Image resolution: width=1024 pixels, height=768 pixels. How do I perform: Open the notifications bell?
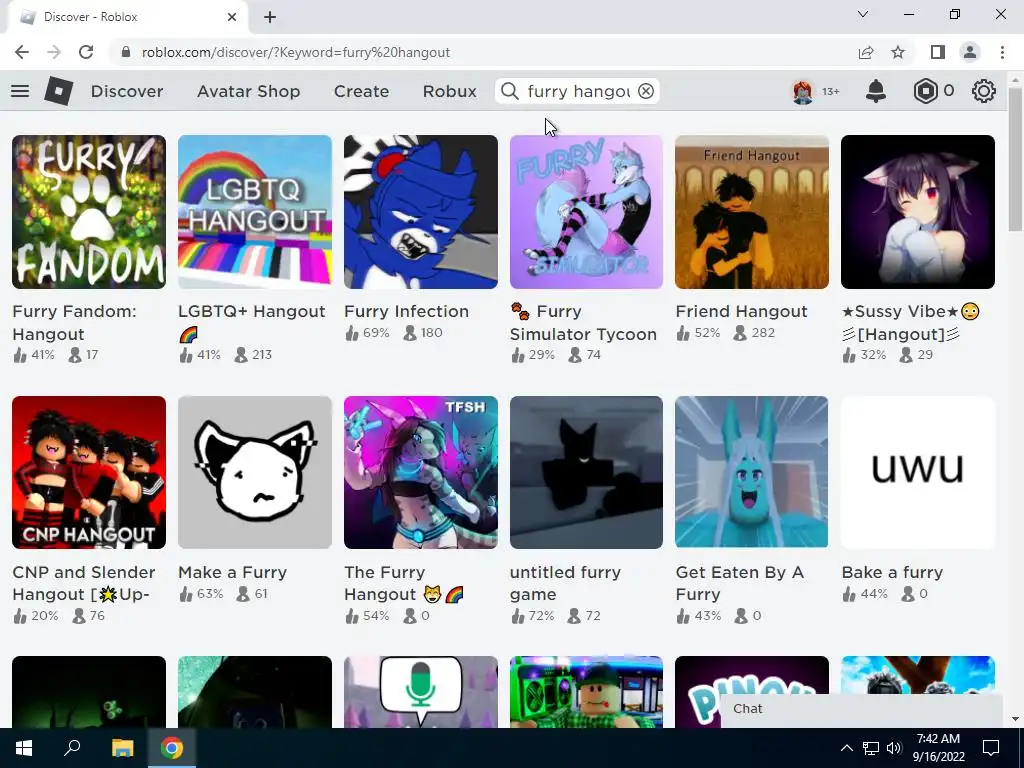pos(876,91)
